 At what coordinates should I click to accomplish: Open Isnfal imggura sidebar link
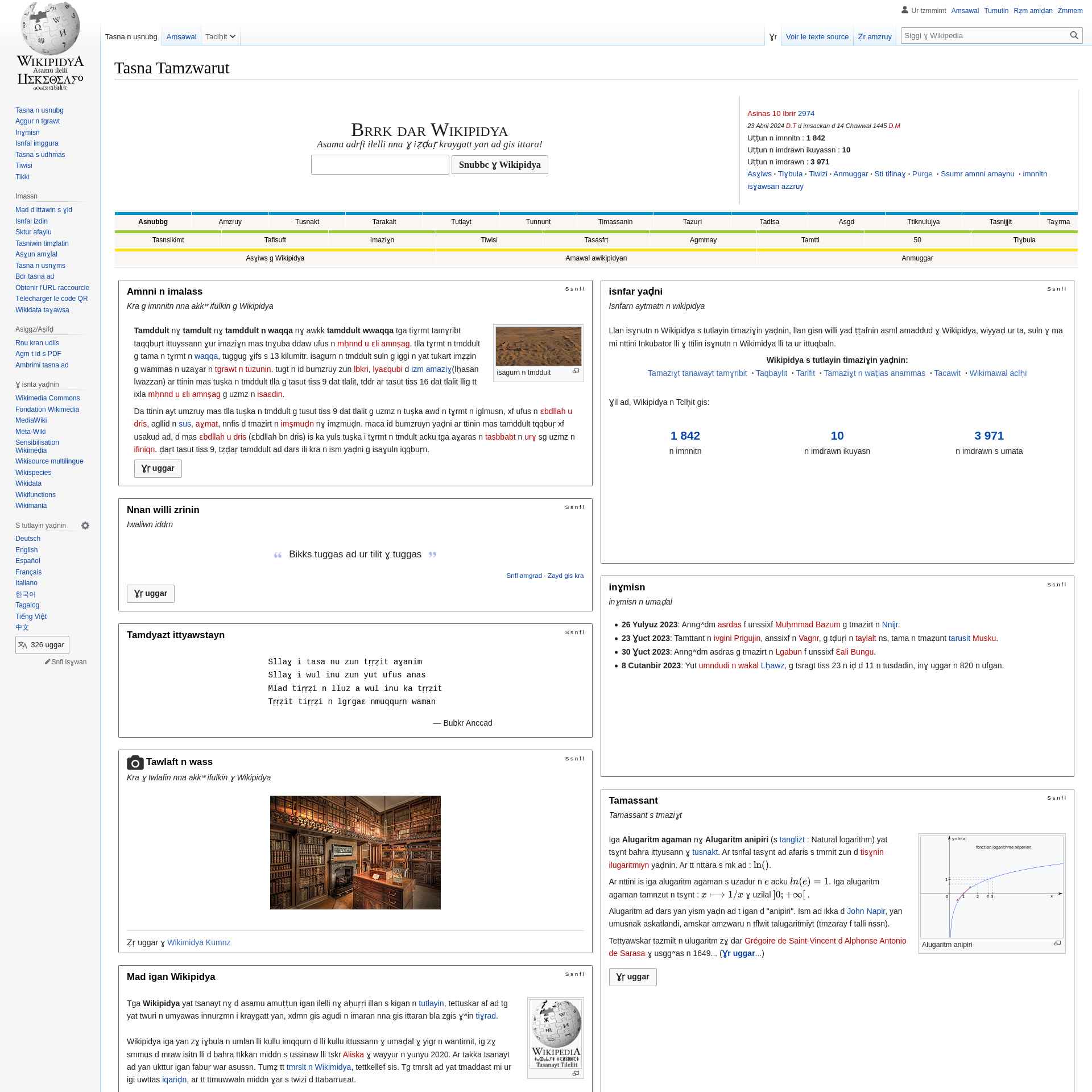tap(37, 143)
